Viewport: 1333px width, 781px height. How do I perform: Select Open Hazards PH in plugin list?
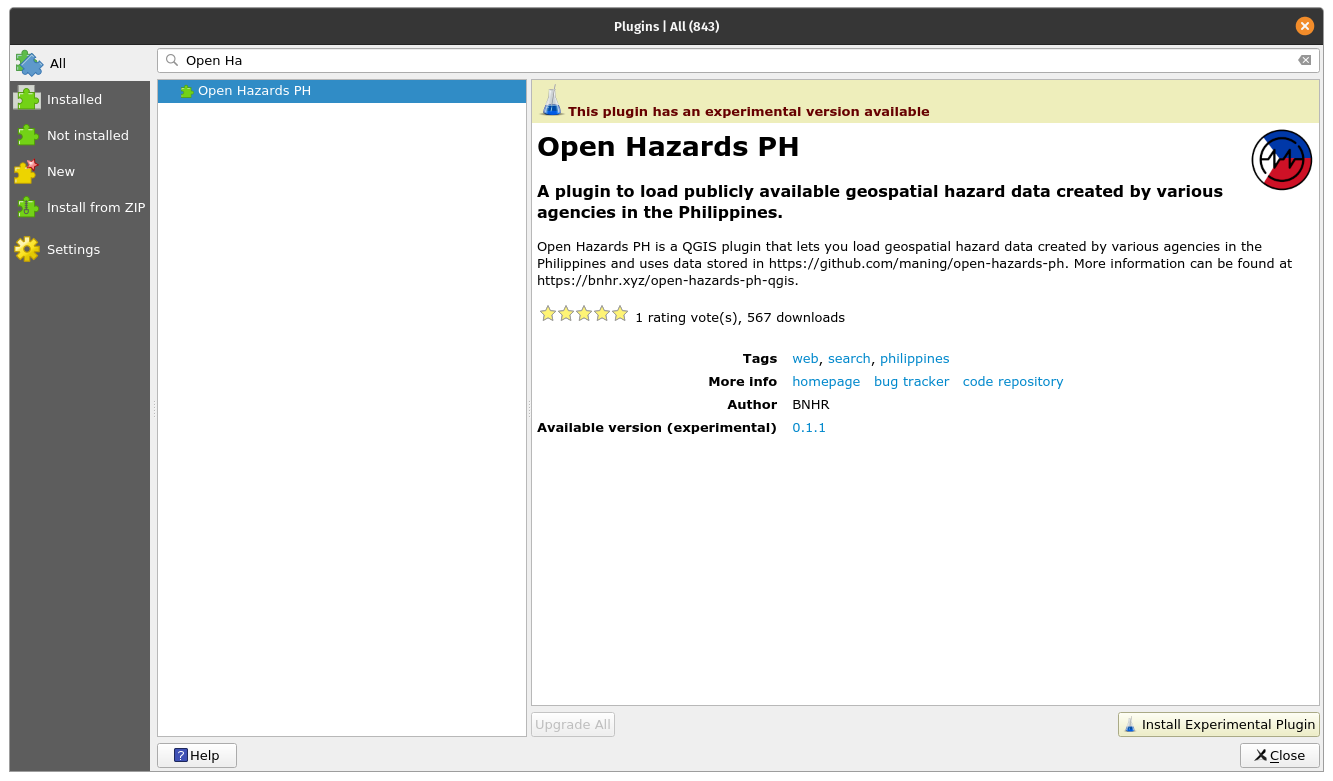point(254,91)
